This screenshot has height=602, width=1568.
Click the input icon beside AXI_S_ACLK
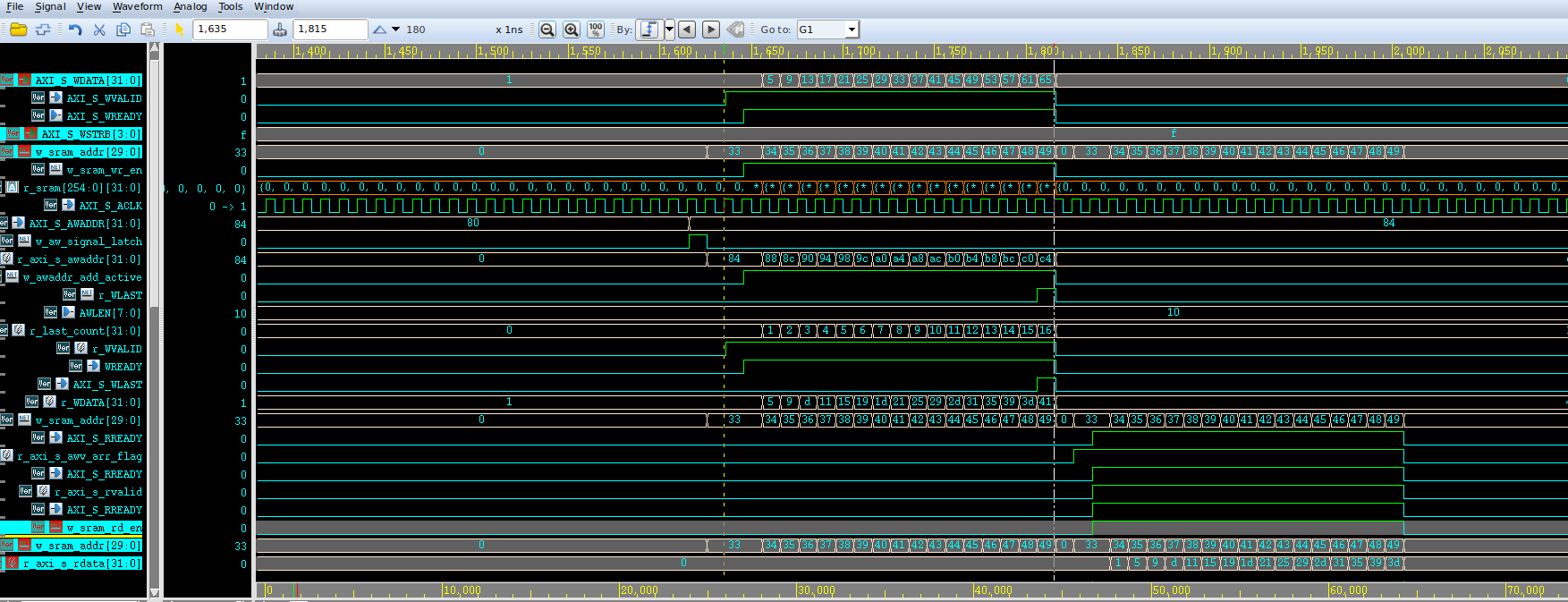click(69, 205)
